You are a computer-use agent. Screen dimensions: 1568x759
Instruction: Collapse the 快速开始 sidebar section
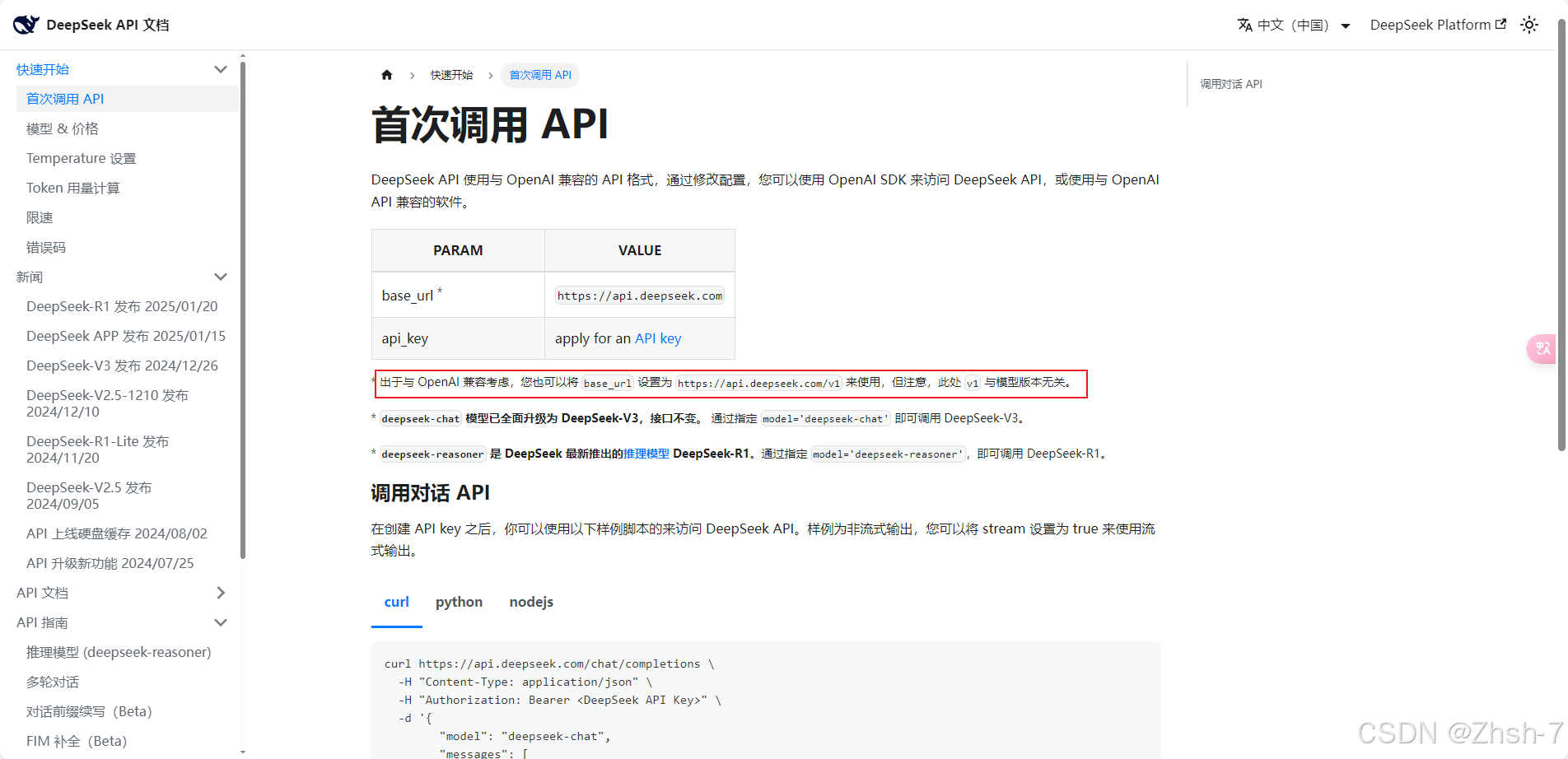click(x=221, y=69)
